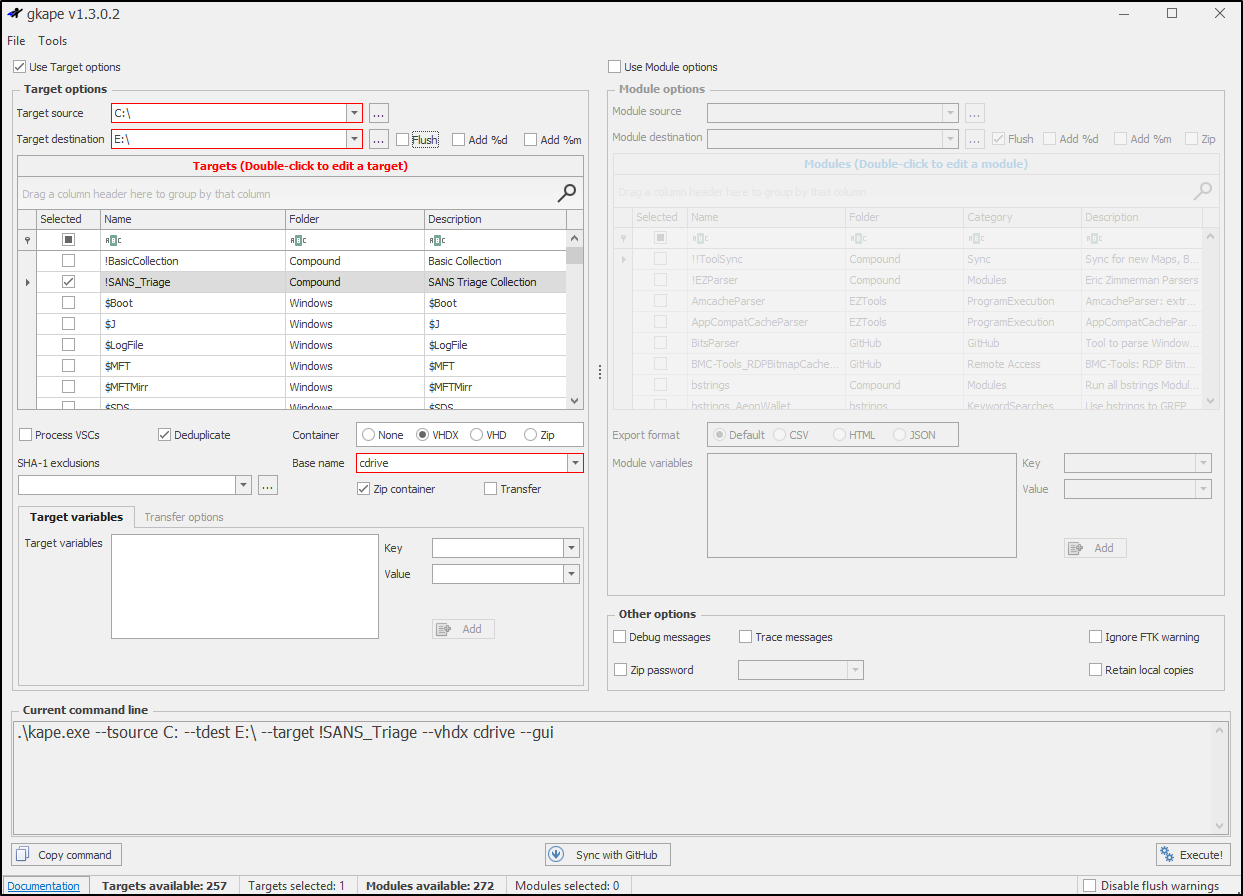This screenshot has height=896, width=1243.
Task: Switch to Transfer options tab
Action: [x=184, y=517]
